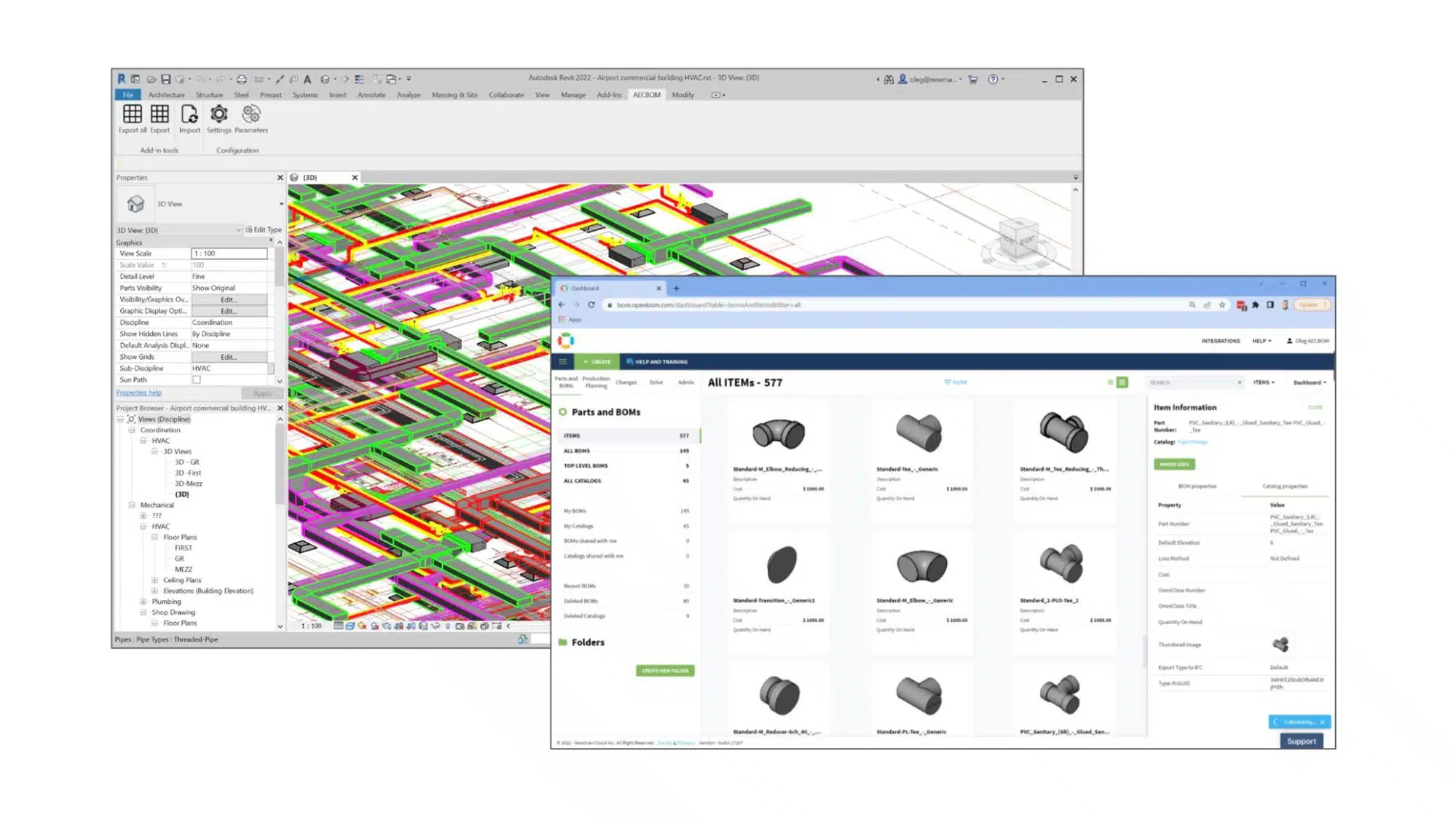Screen dimensions: 1456x823
Task: Open the Dashboard dropdown in OpenBOM
Action: coord(1310,382)
